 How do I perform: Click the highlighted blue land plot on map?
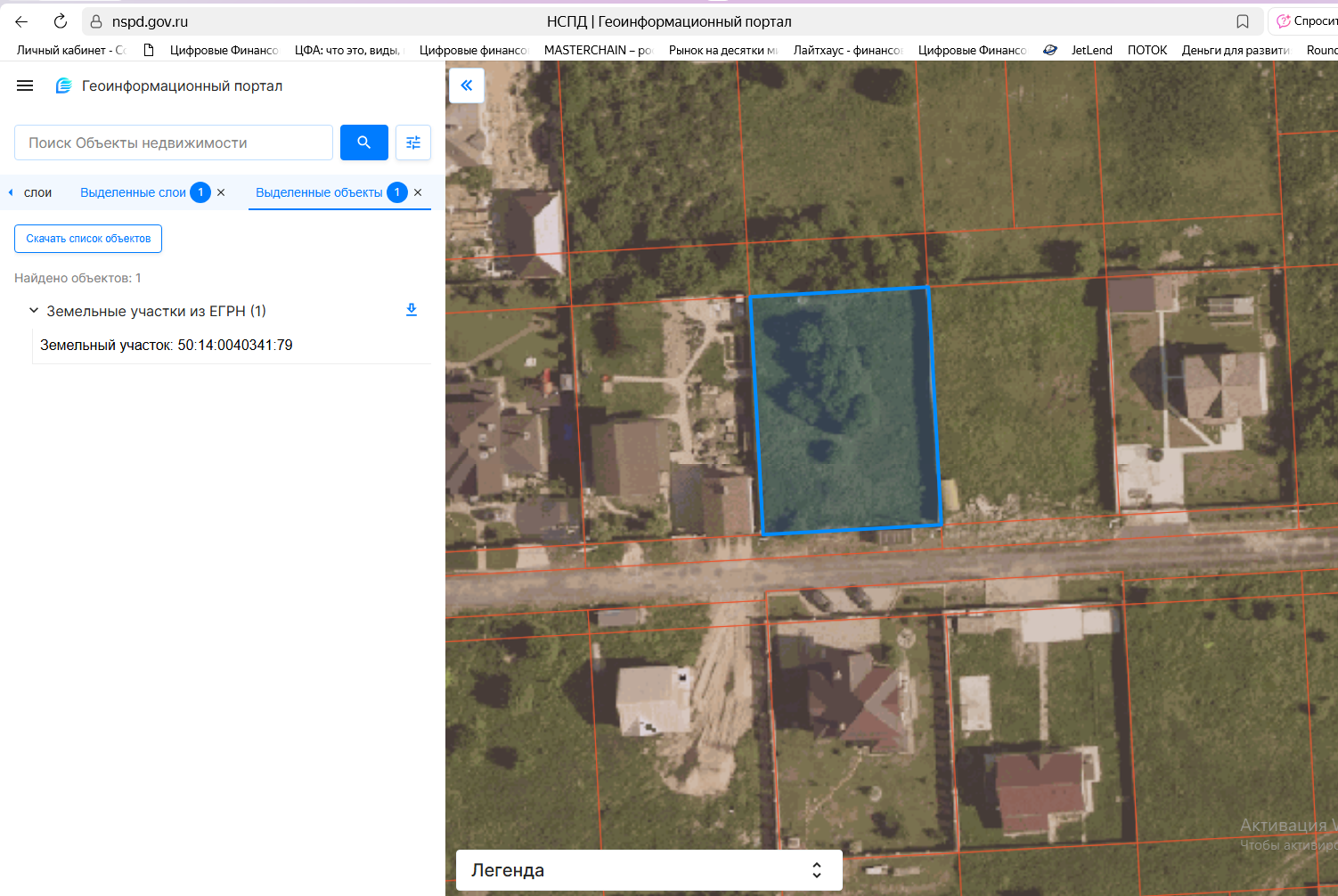coord(844,410)
